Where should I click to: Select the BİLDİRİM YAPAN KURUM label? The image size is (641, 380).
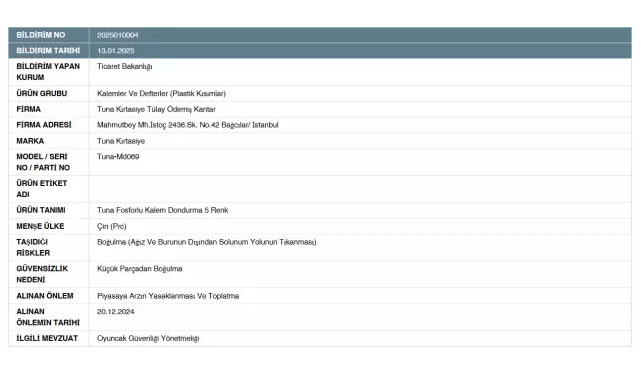(x=48, y=72)
